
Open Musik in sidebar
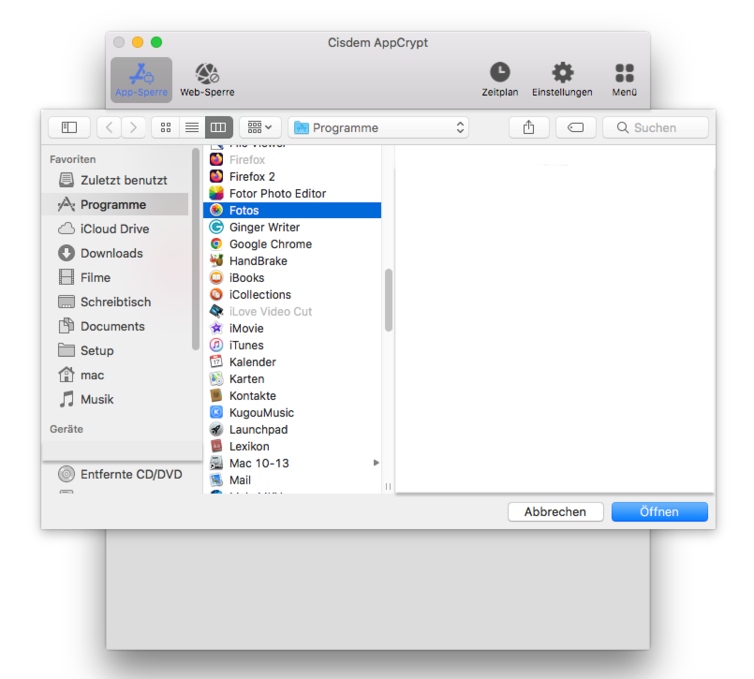point(115,400)
